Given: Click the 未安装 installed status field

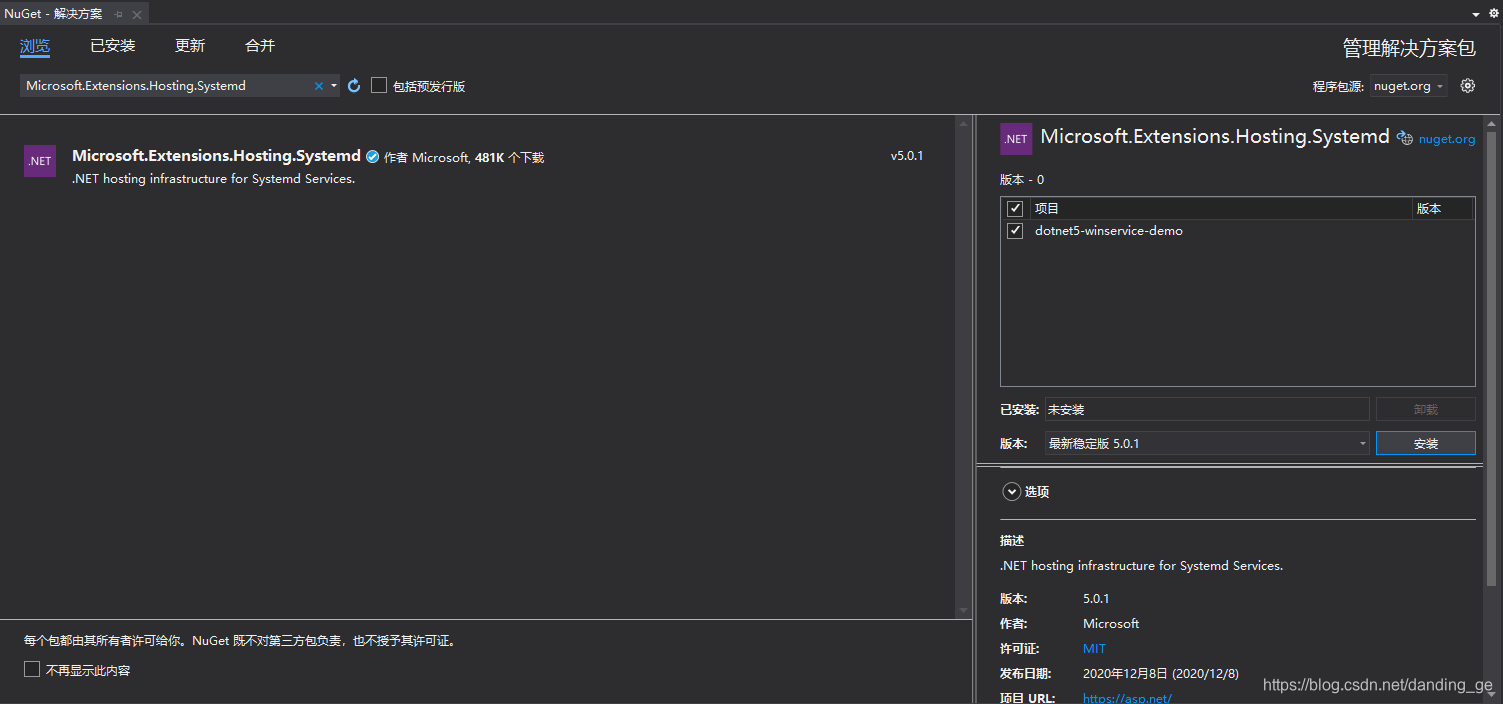Looking at the screenshot, I should [x=1207, y=409].
